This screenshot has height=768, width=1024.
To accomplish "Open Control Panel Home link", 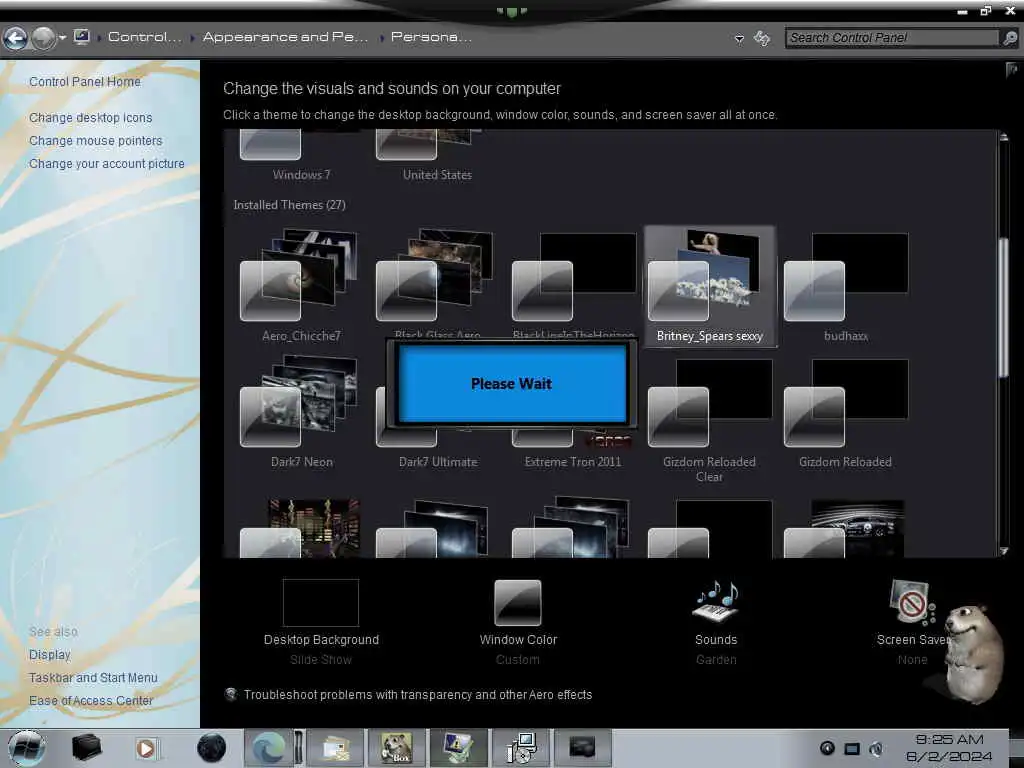I will click(85, 82).
